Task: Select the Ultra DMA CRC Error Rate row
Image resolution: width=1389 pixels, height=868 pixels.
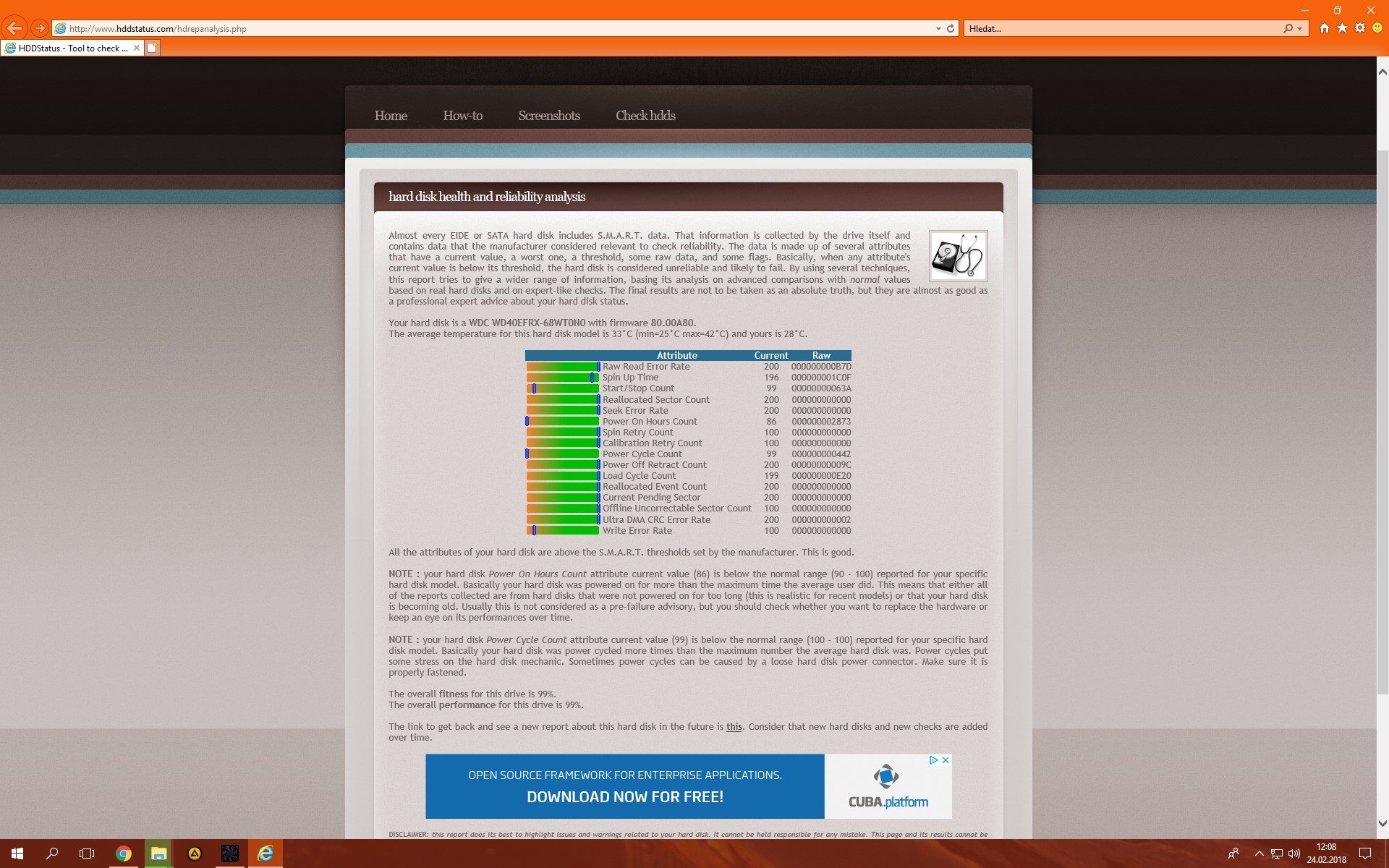Action: pos(689,520)
